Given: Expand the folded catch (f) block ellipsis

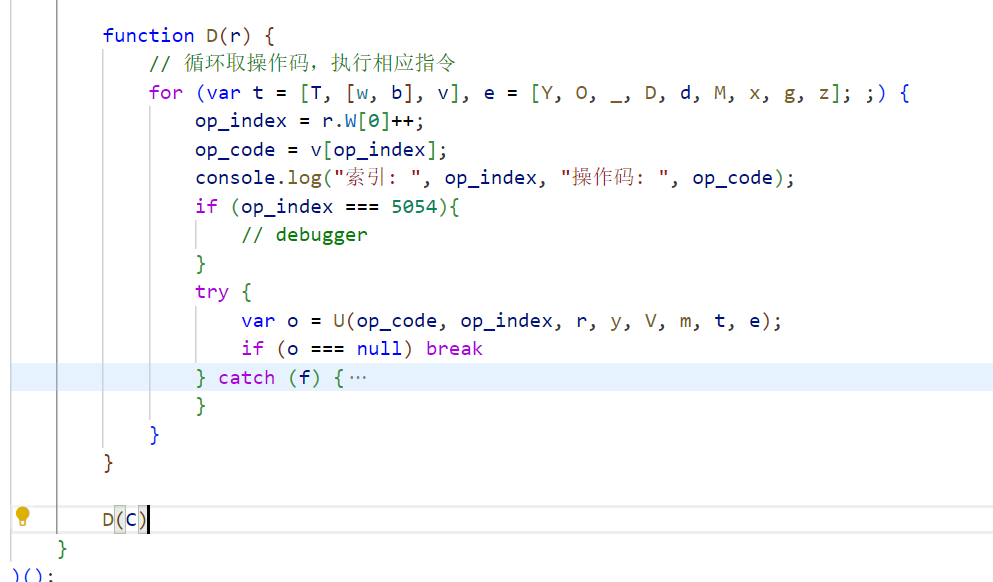Looking at the screenshot, I should (358, 378).
